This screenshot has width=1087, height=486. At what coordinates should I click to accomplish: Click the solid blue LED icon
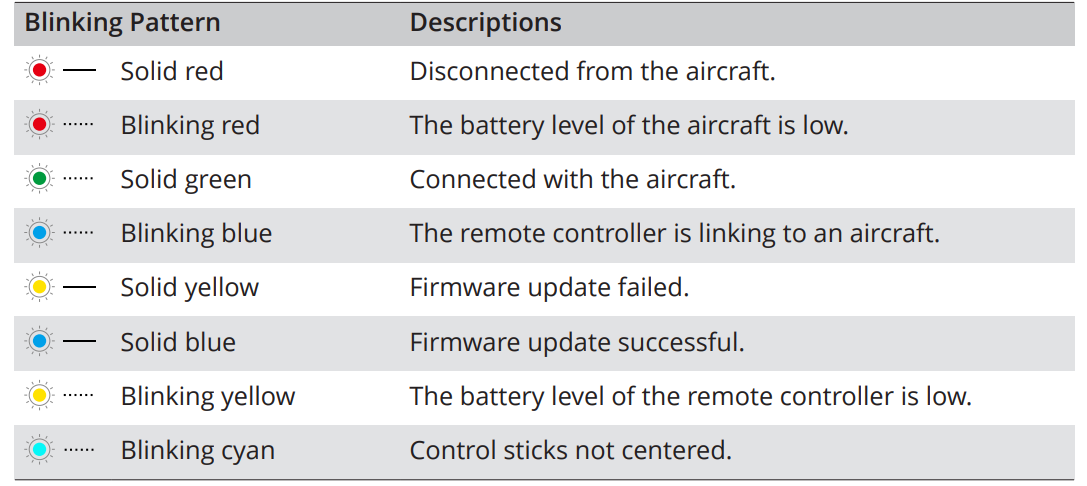pos(39,342)
